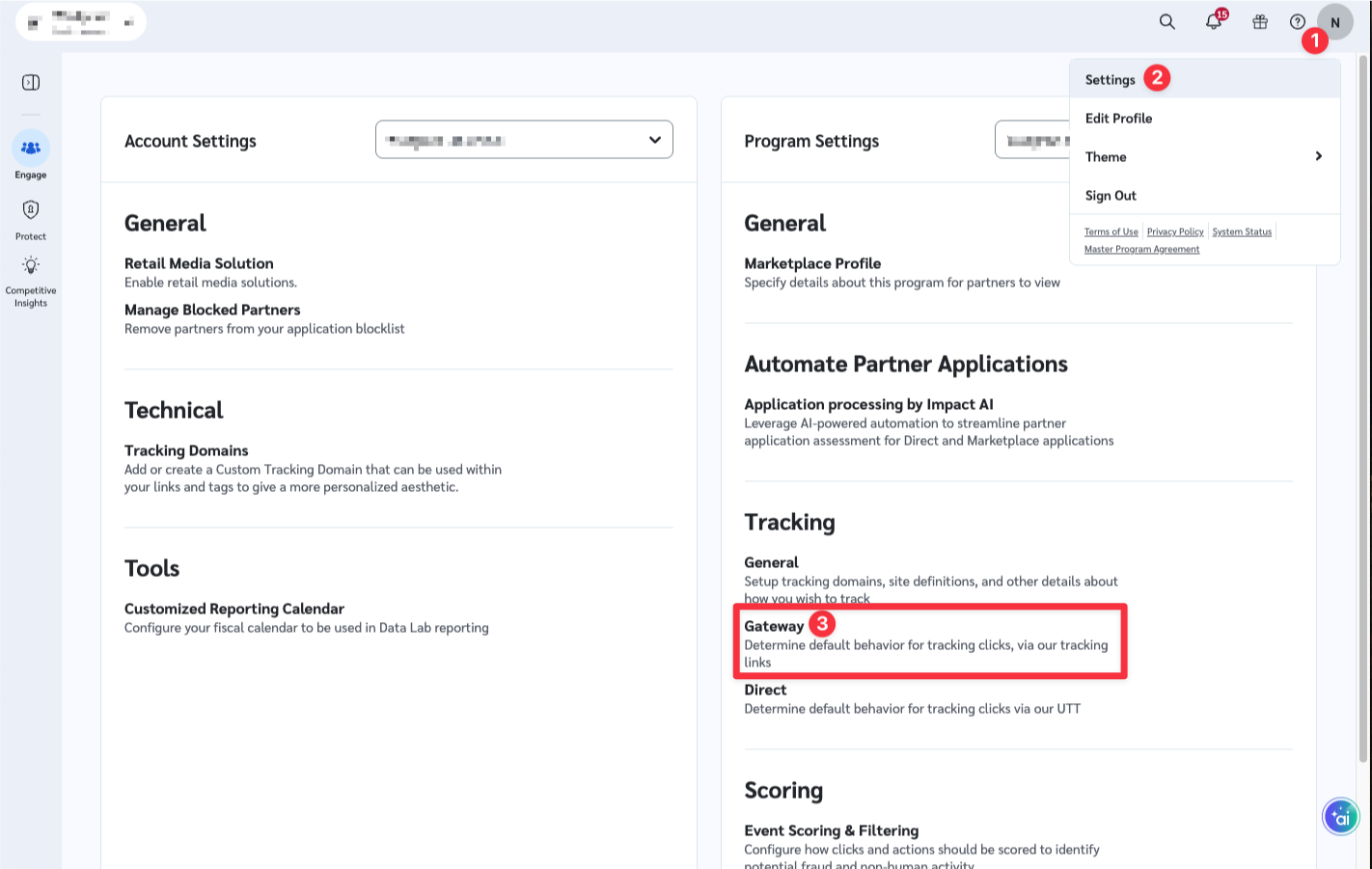Open Gateway tracking settings
Image resolution: width=1372 pixels, height=869 pixels.
click(x=774, y=626)
